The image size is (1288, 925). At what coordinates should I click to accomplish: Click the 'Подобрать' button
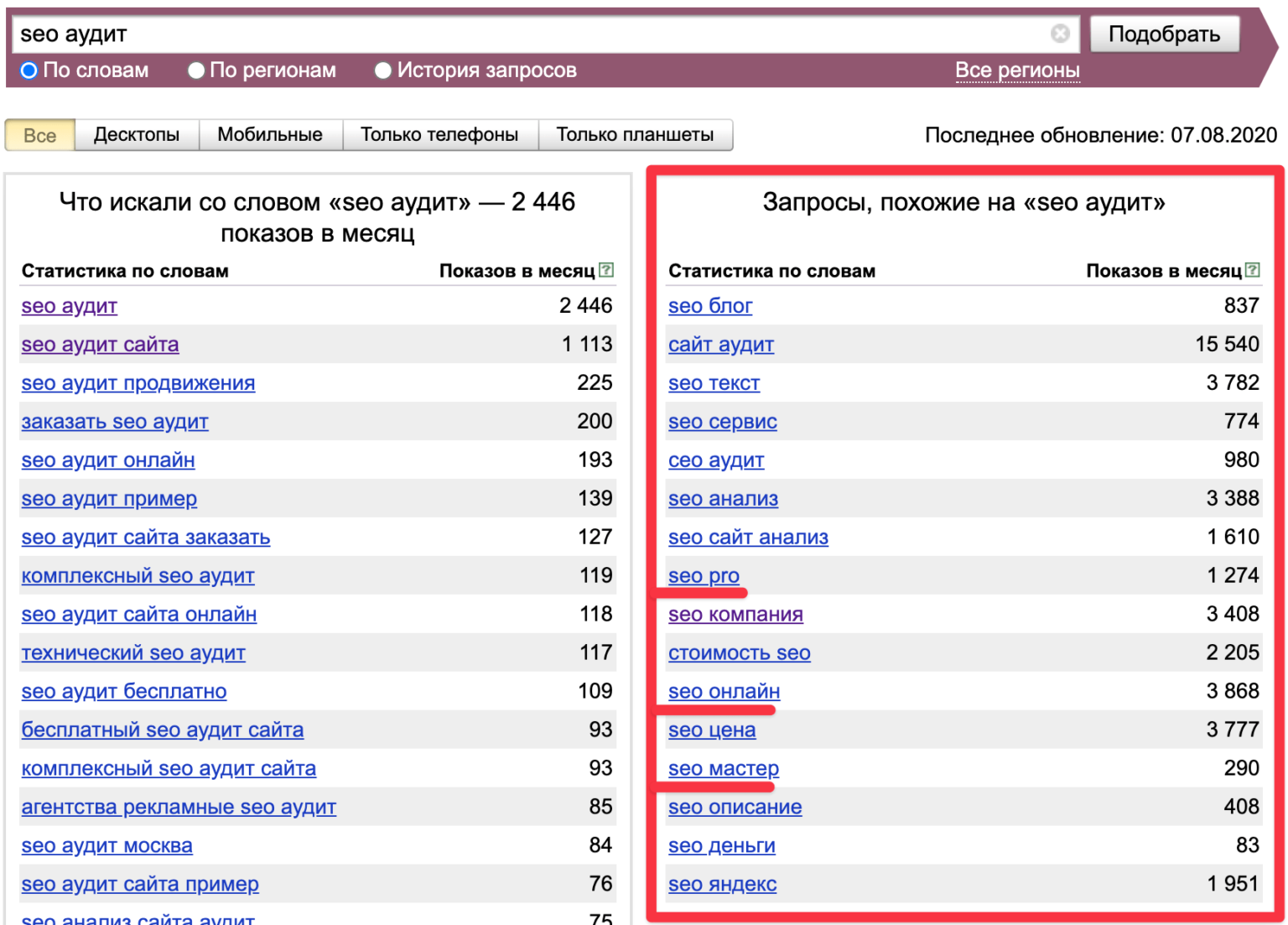(1164, 34)
